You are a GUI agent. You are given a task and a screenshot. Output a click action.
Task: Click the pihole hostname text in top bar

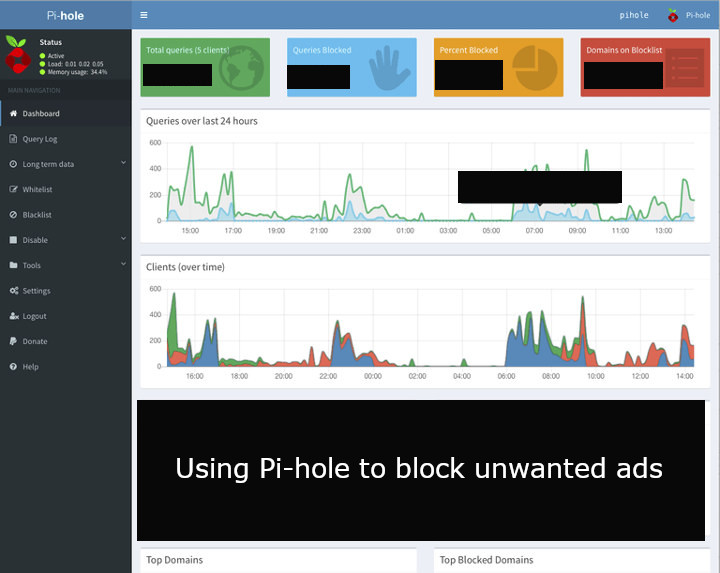point(634,15)
